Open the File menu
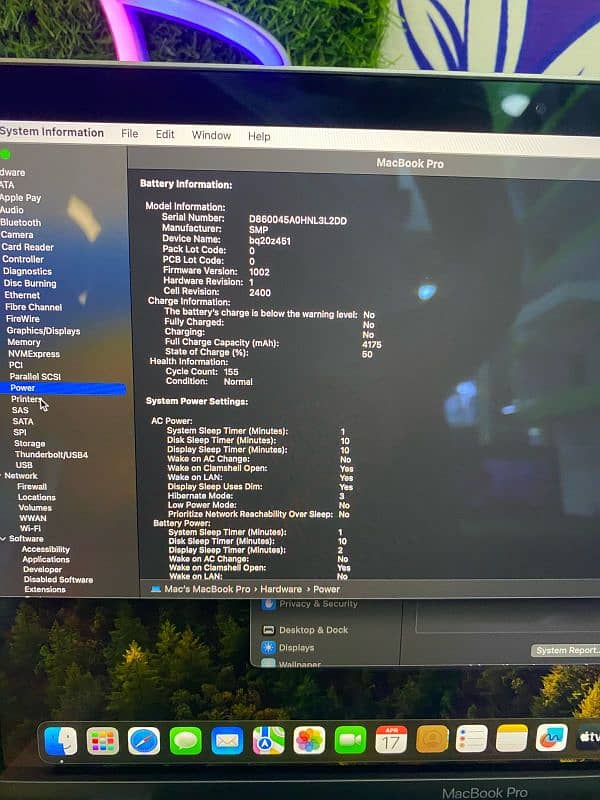 130,134
